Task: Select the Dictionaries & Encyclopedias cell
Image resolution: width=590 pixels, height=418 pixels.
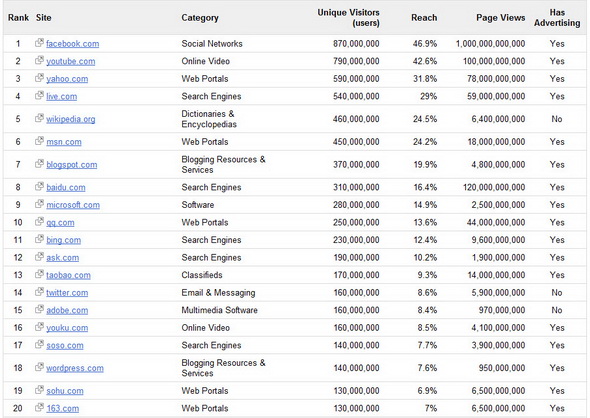Action: 209,119
